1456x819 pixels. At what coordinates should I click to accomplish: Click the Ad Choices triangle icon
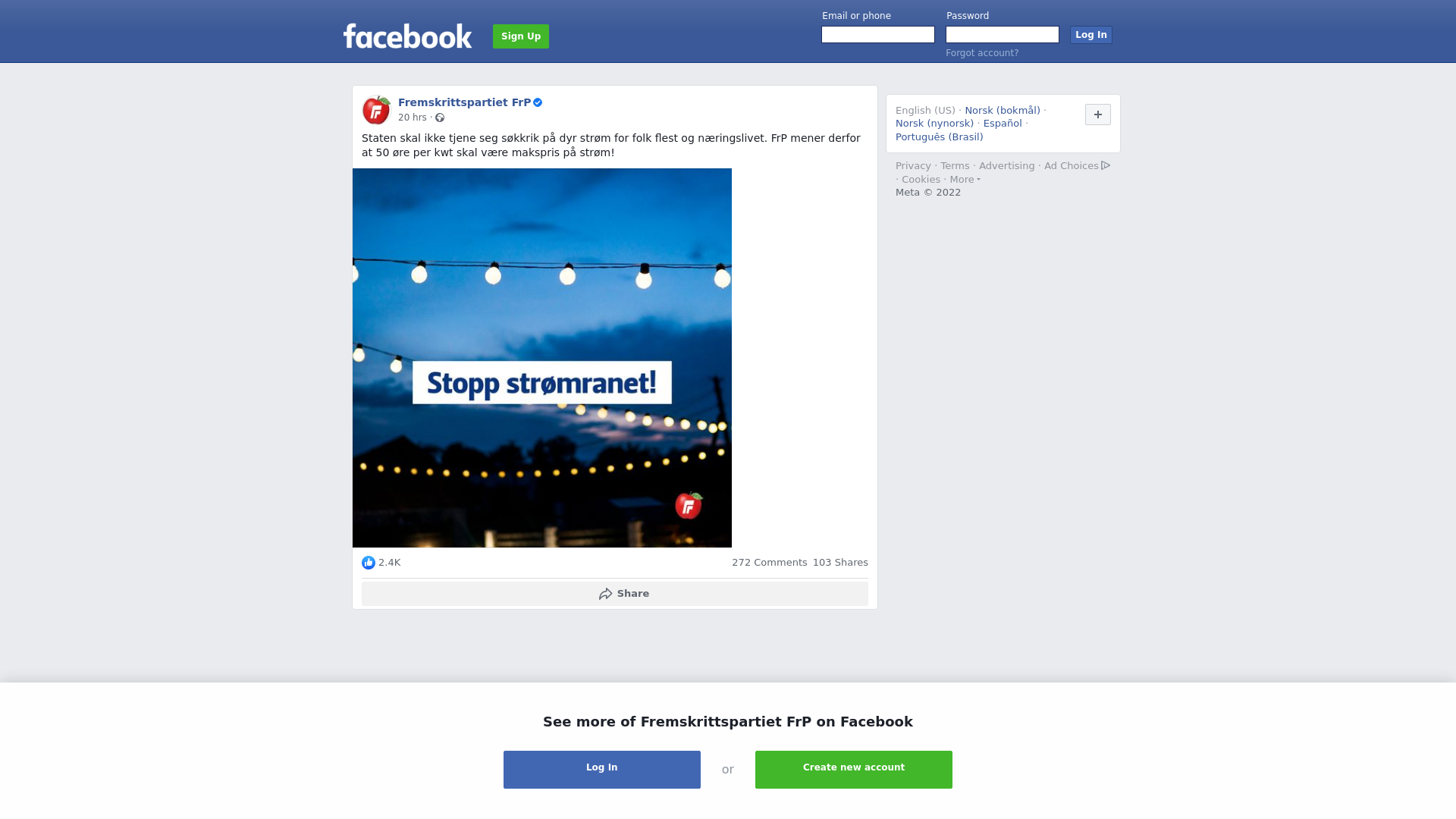[1106, 165]
